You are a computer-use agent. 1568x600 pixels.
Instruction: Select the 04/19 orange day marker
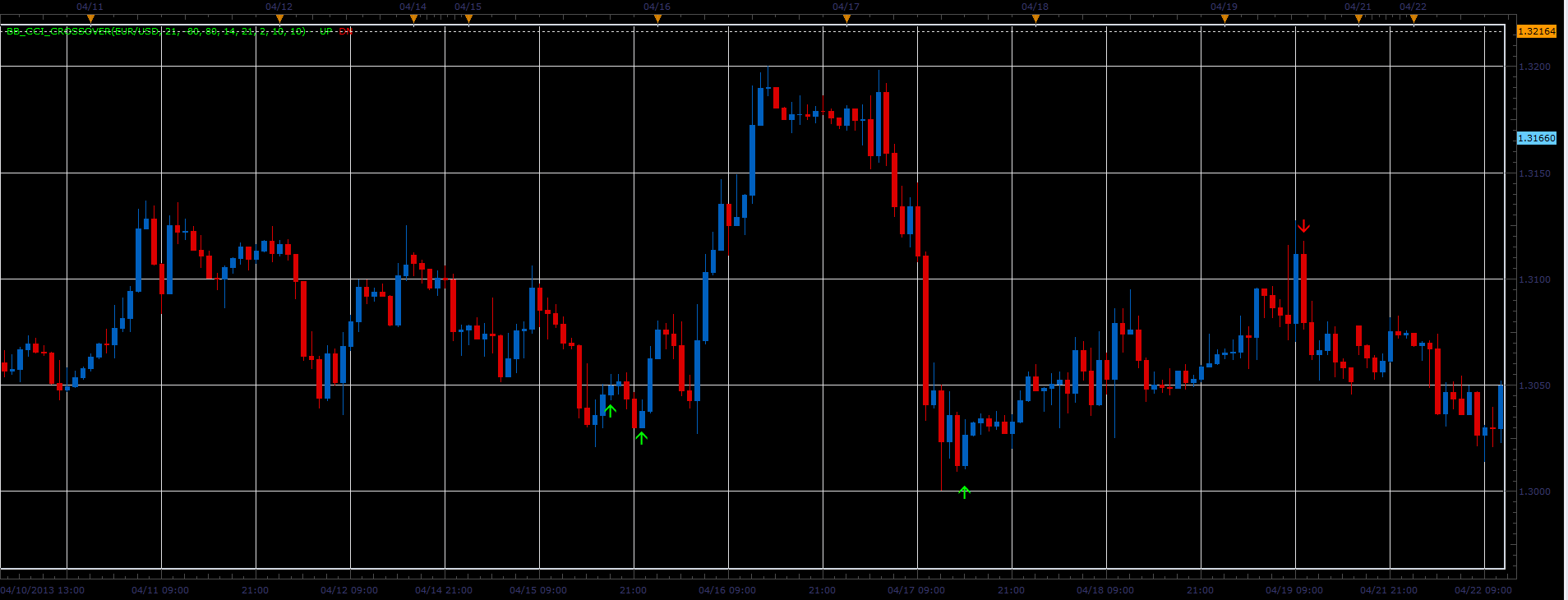[1224, 19]
